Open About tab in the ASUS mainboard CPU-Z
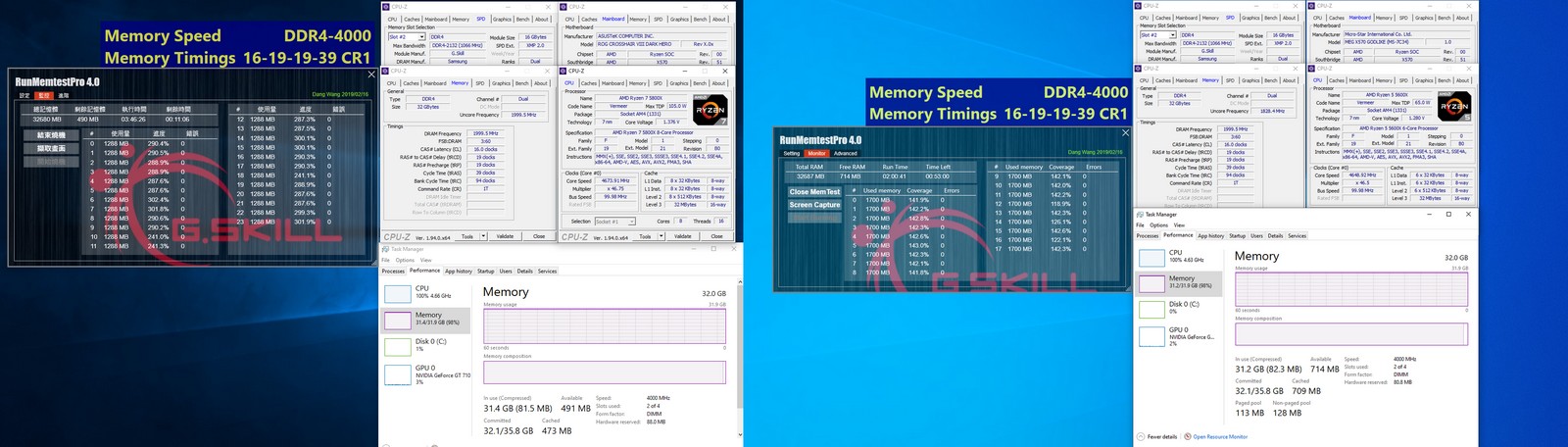Screen dimensions: 1568x447 coord(719,19)
